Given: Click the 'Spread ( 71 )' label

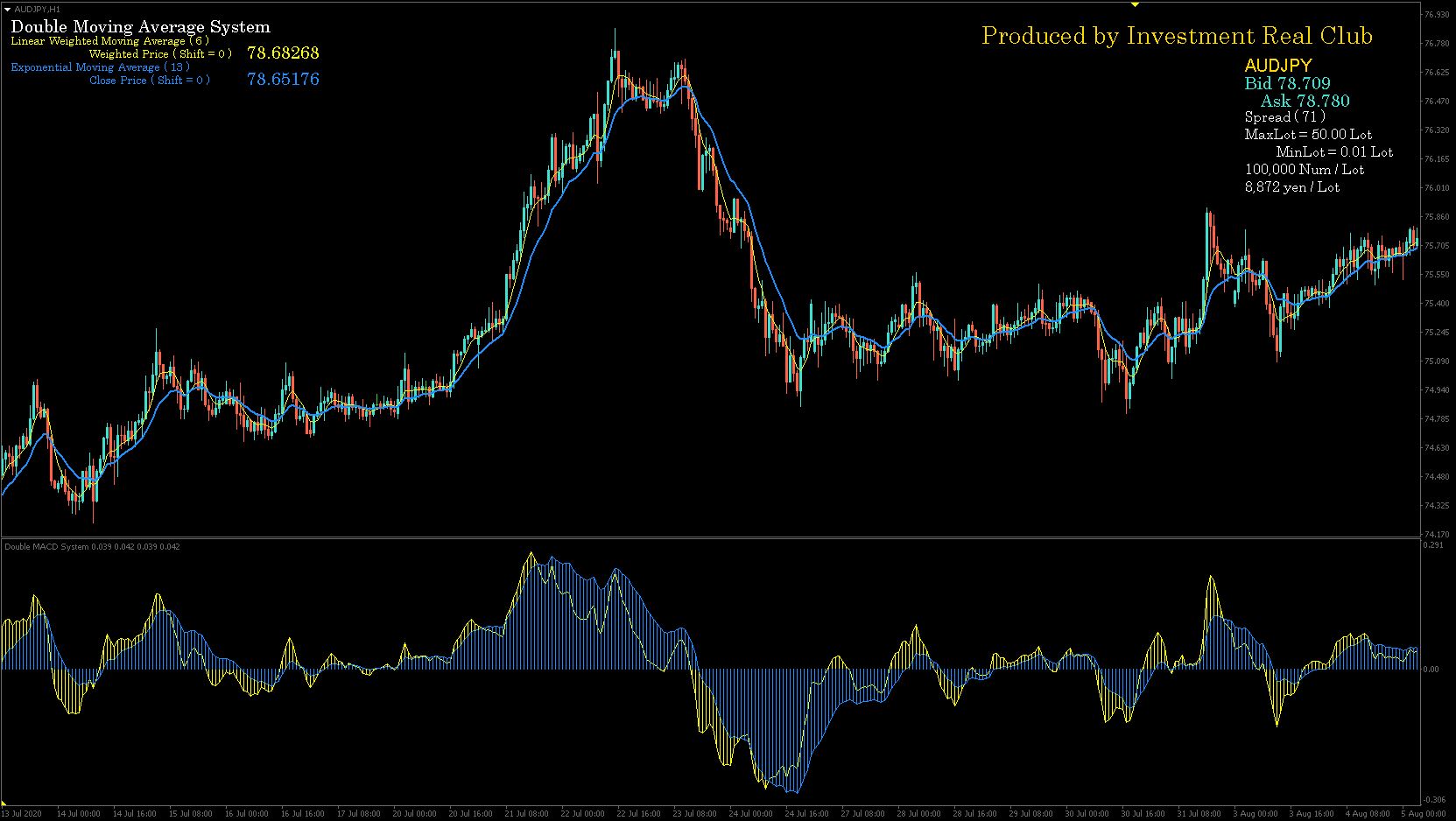Looking at the screenshot, I should pyautogui.click(x=1285, y=117).
